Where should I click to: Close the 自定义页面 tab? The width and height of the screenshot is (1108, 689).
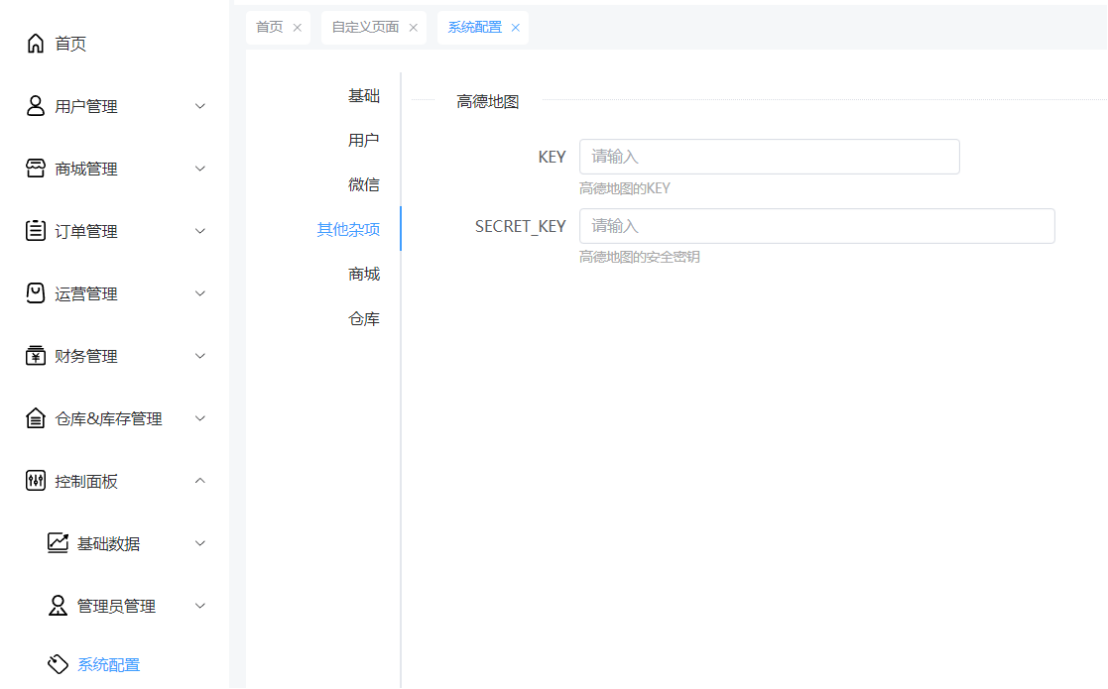click(x=413, y=28)
